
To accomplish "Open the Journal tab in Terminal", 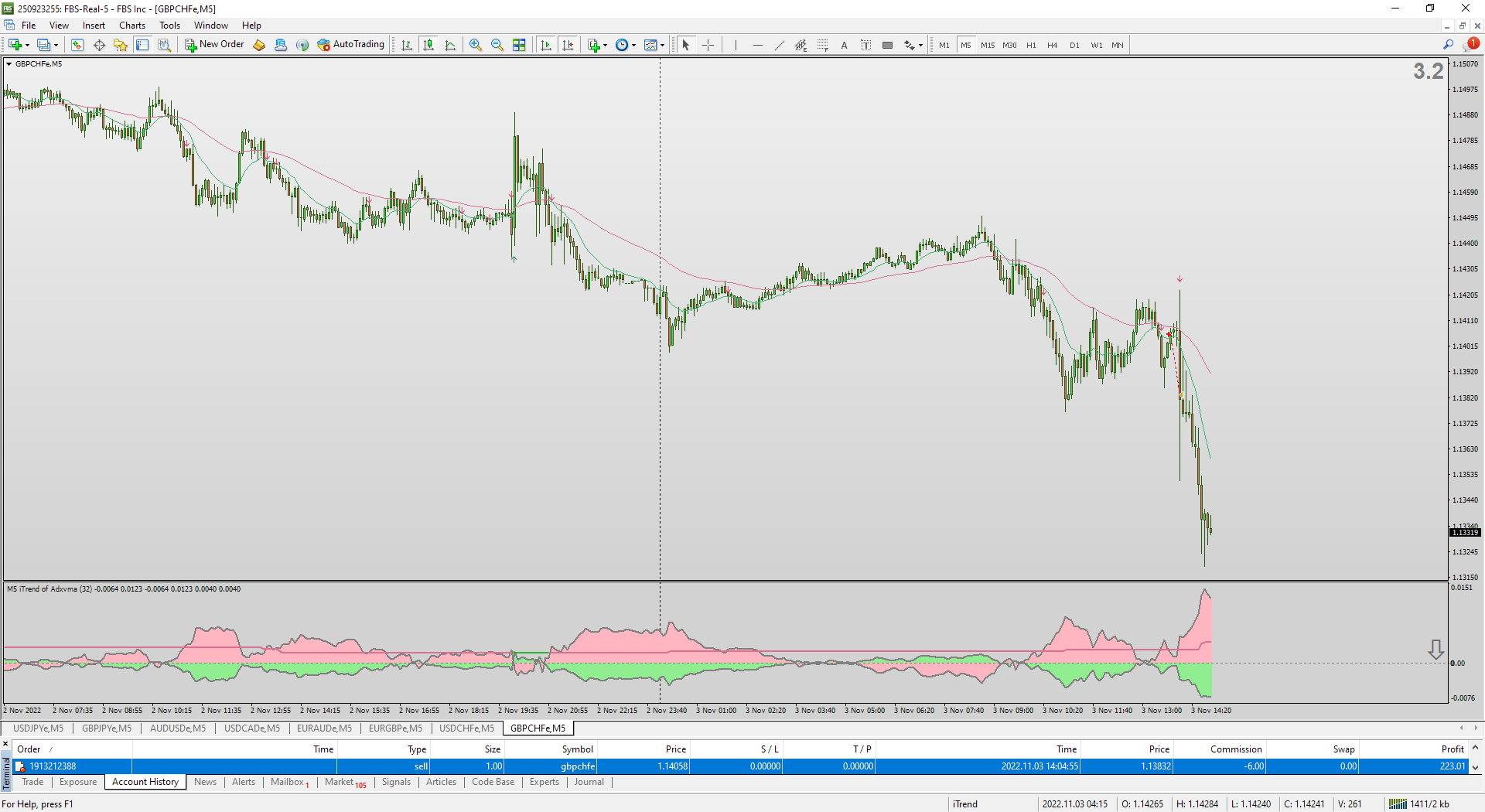I will [589, 782].
